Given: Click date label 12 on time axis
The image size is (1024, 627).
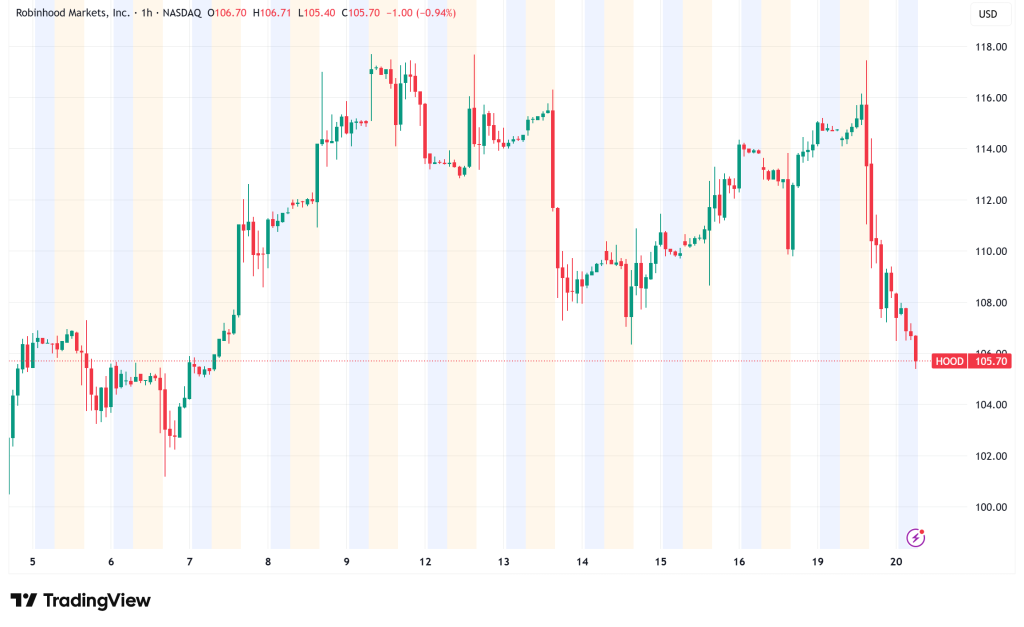Looking at the screenshot, I should pos(425,562).
